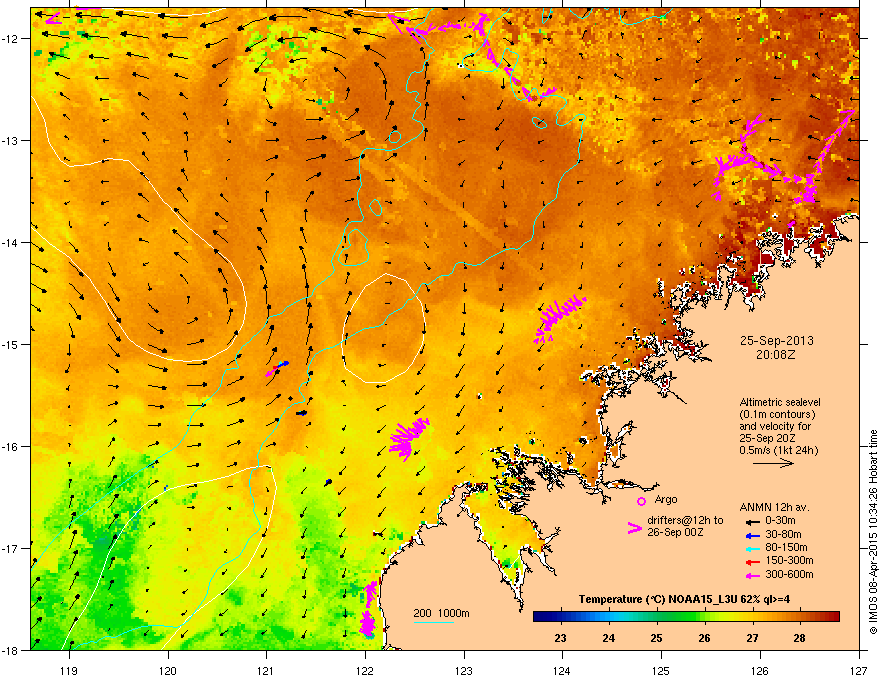880x680 pixels.
Task: Click the latitude axis label '-16'
Action: pos(12,446)
